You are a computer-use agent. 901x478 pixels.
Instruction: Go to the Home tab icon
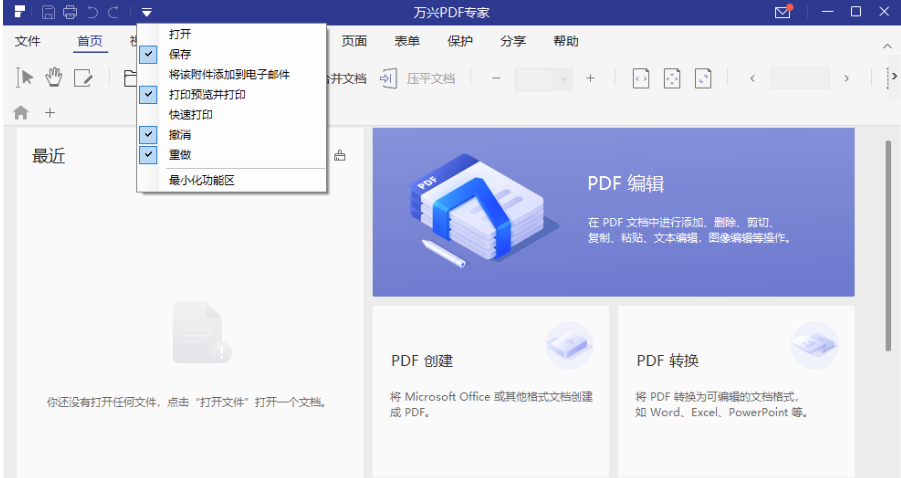point(20,113)
